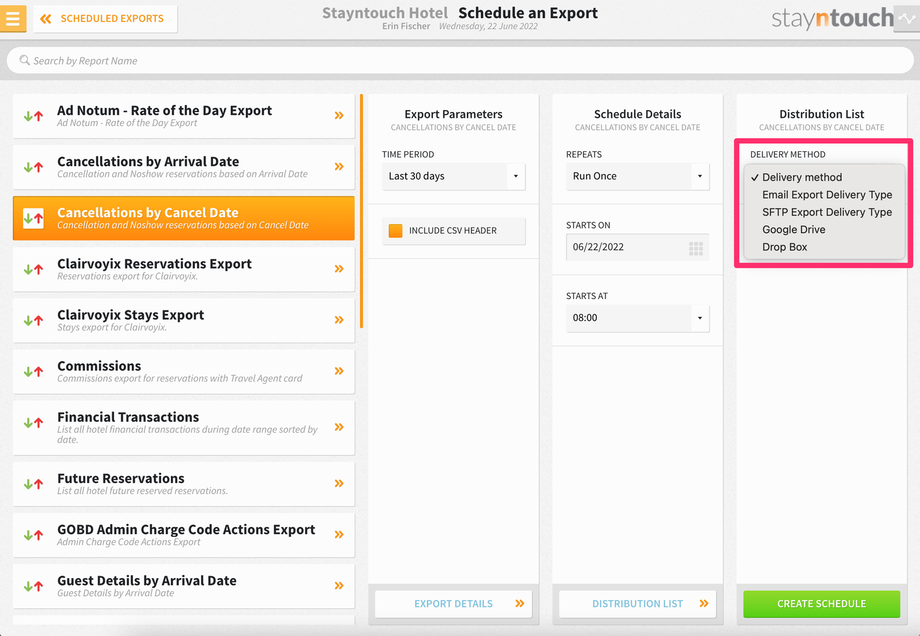Click export arrows icon for Guest Details by Arrival Date
This screenshot has width=920, height=636.
point(33,586)
